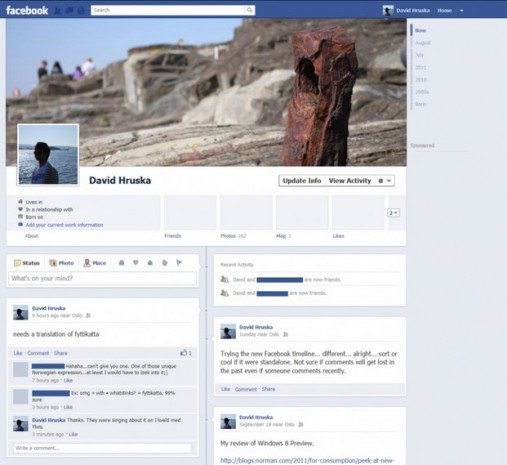Open the gear settings dropdown on the profile
The image size is (507, 465).
tap(385, 181)
